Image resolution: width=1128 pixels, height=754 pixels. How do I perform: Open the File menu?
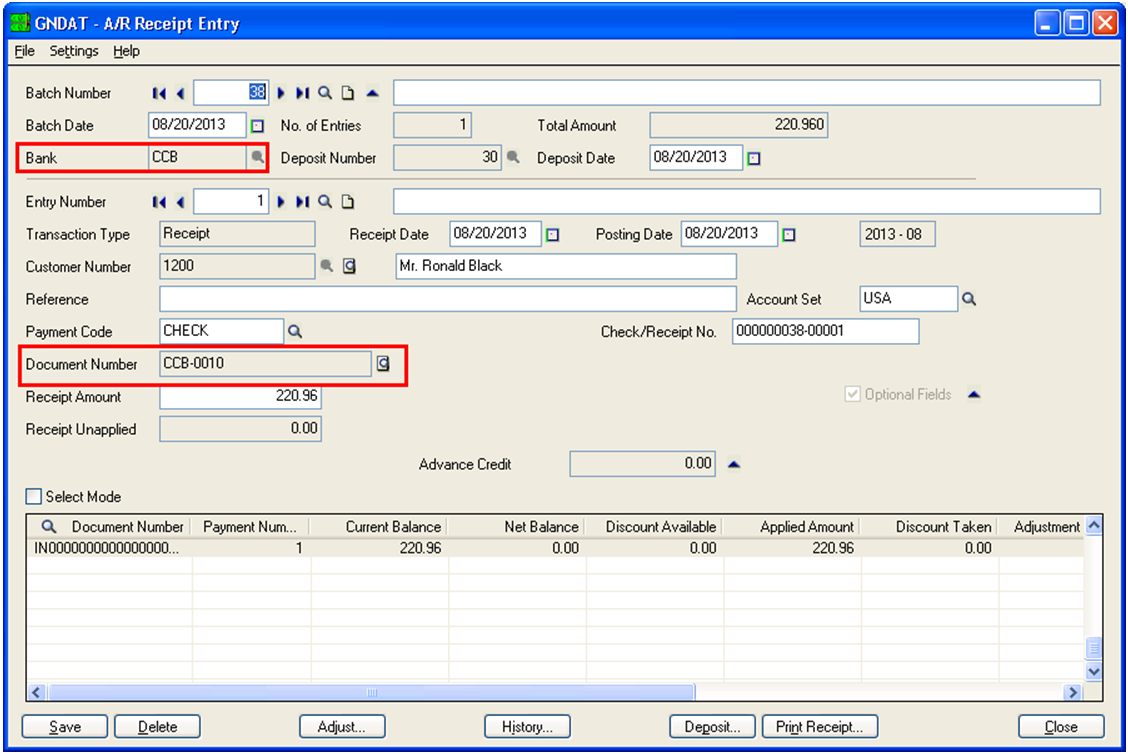pyautogui.click(x=24, y=51)
